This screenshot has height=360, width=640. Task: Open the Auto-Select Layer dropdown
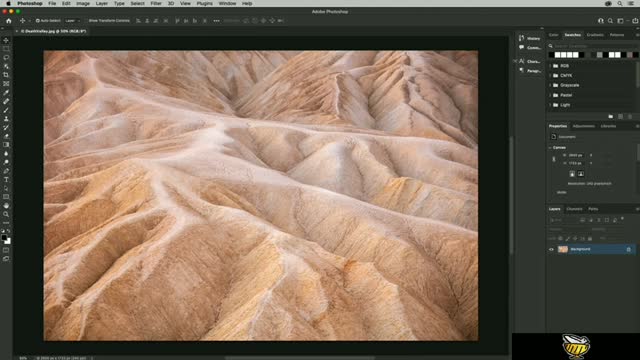(x=73, y=20)
